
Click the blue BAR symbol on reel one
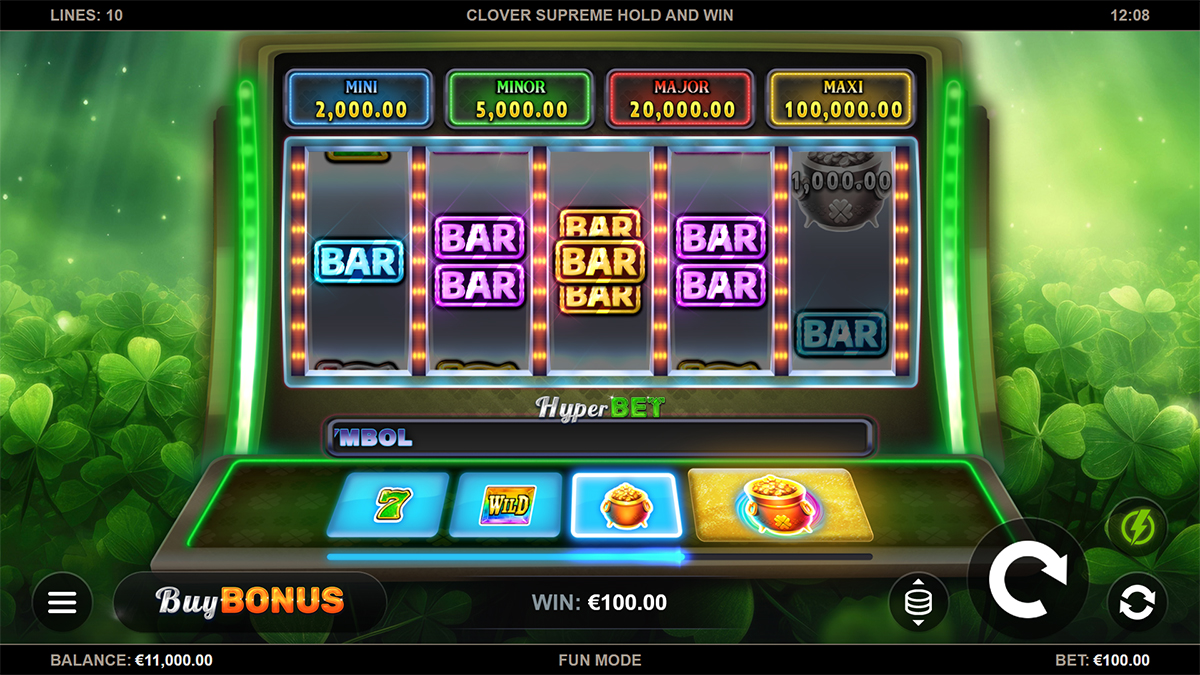358,262
